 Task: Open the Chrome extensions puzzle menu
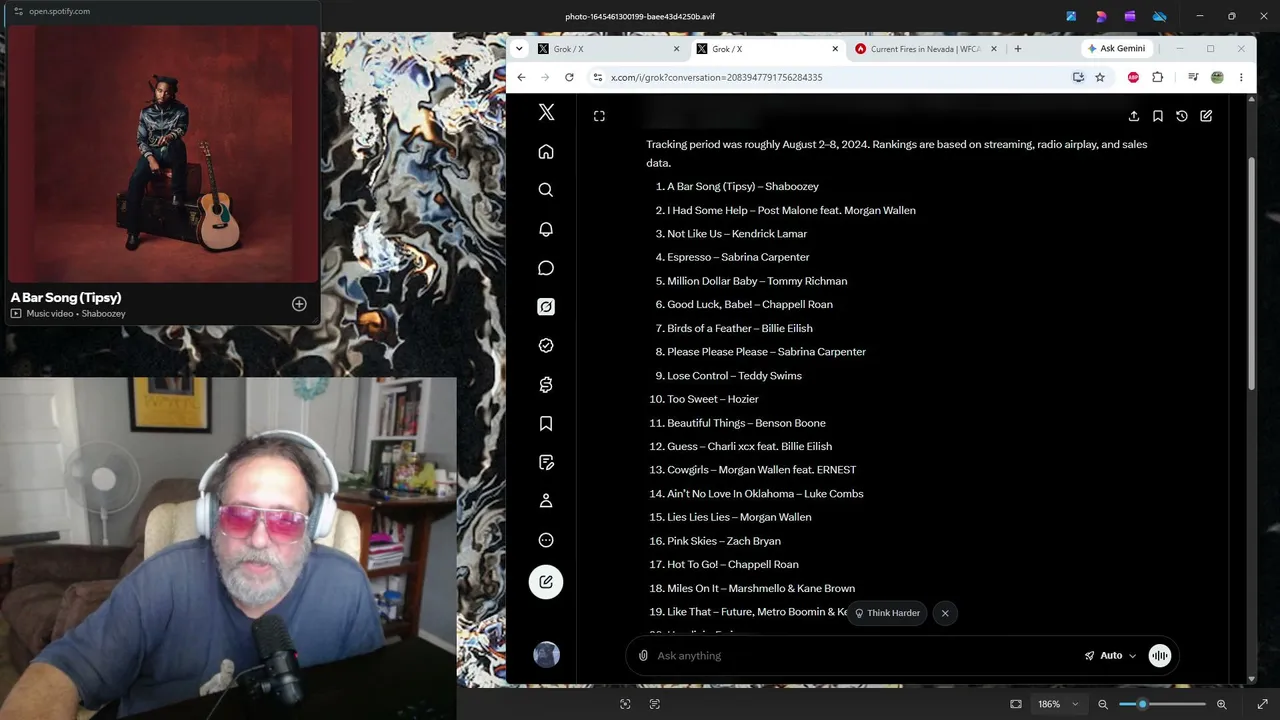coord(1158,77)
